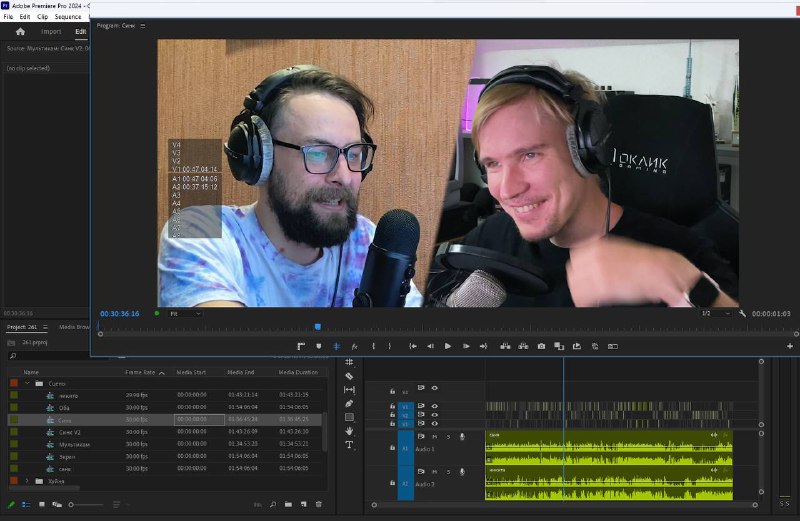800x521 pixels.
Task: Select the Project: 261 panel tab
Action: pos(21,327)
